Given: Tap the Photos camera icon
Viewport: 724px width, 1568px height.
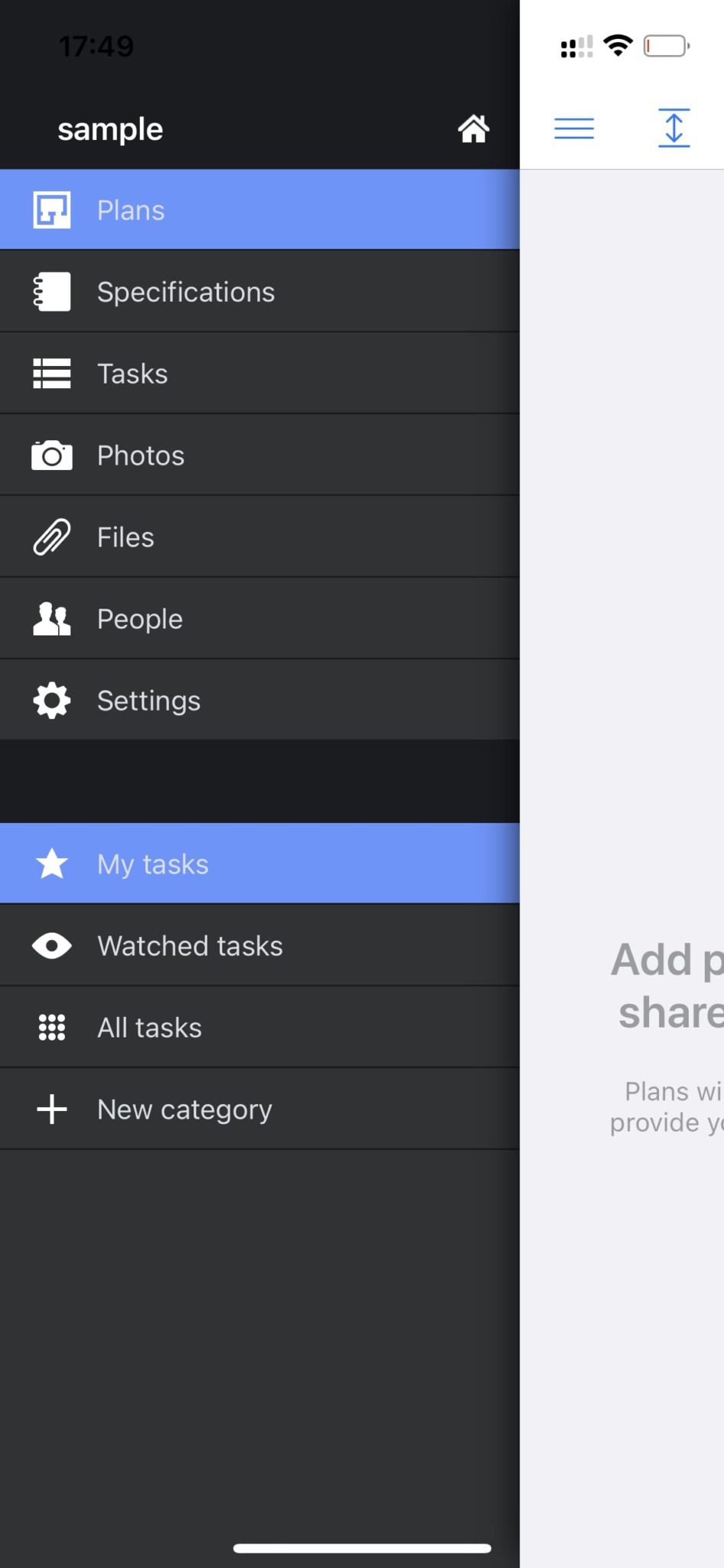Looking at the screenshot, I should point(52,456).
